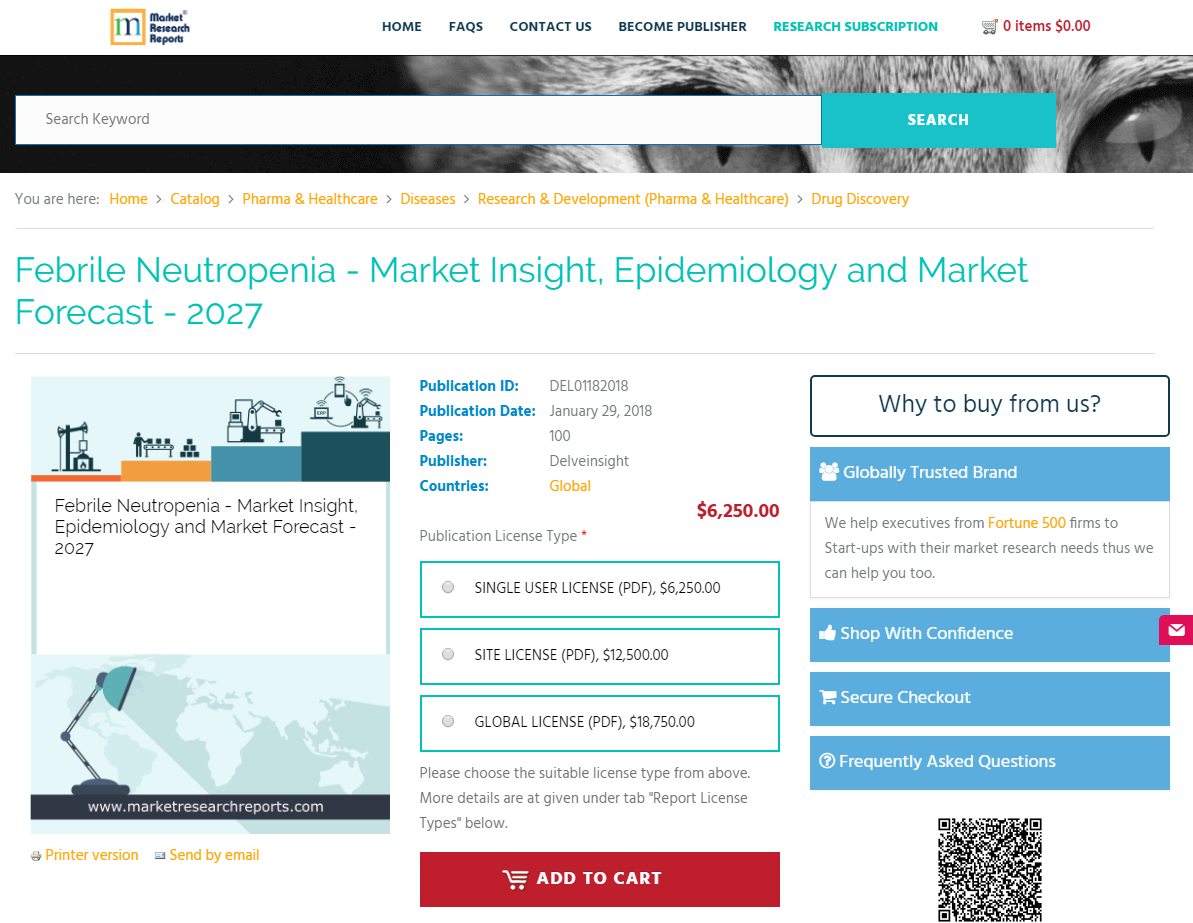Click the Market Research Reports logo

tap(150, 27)
